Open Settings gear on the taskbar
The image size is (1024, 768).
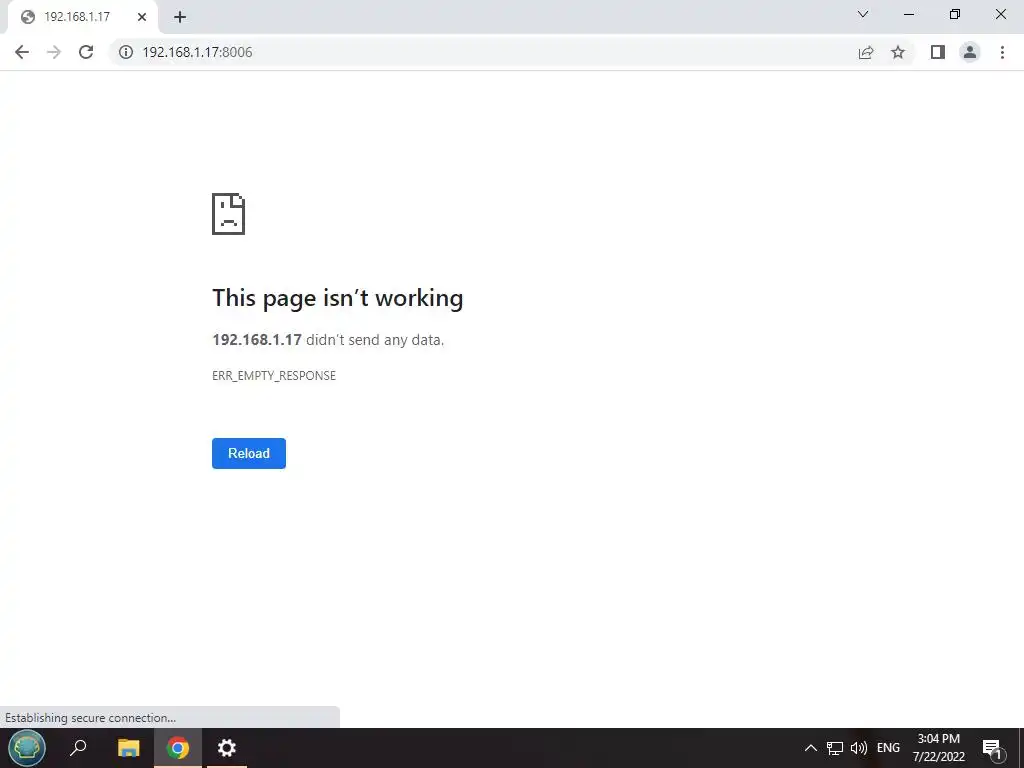227,748
